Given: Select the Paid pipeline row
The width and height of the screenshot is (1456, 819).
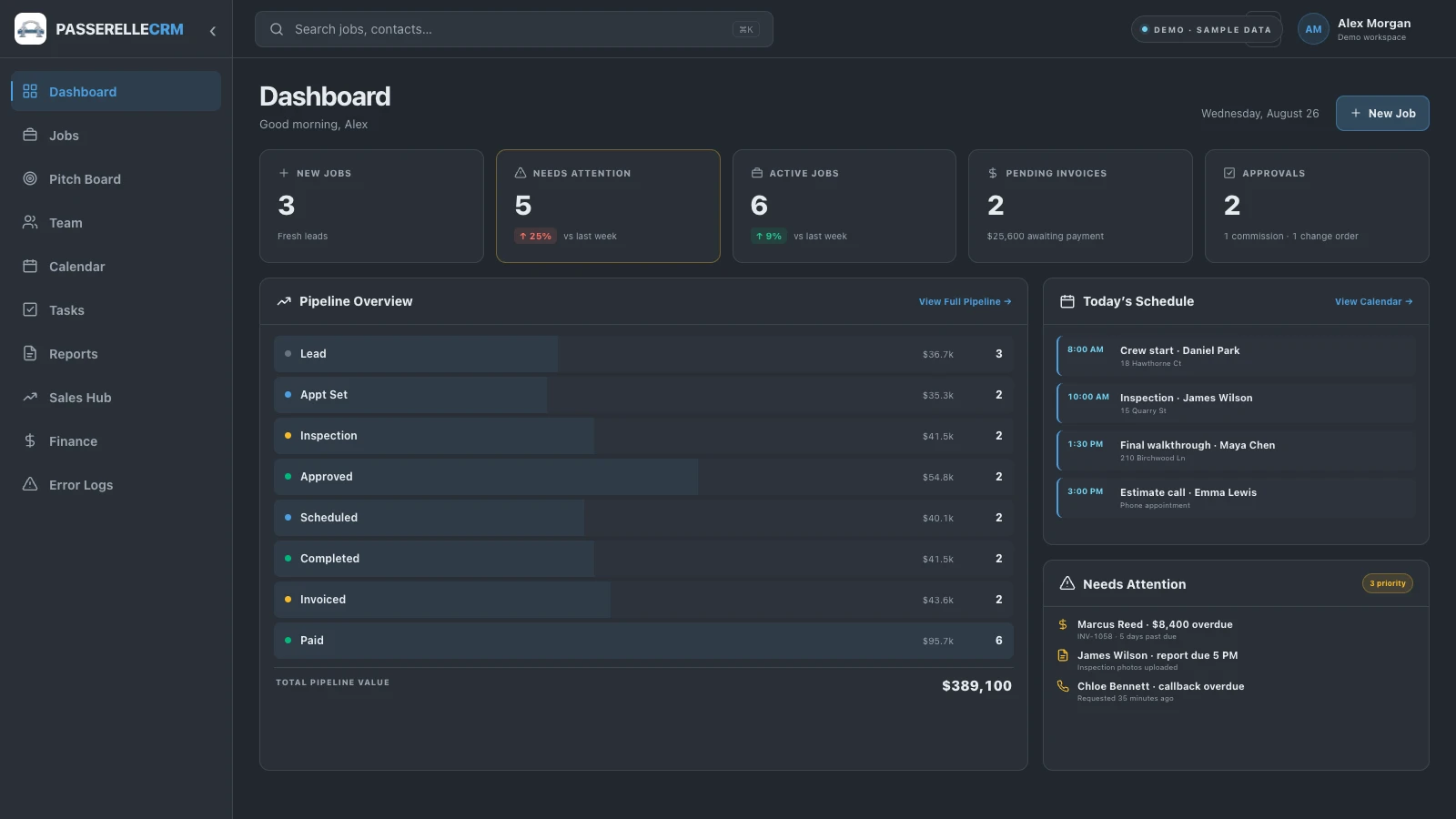Looking at the screenshot, I should [643, 641].
